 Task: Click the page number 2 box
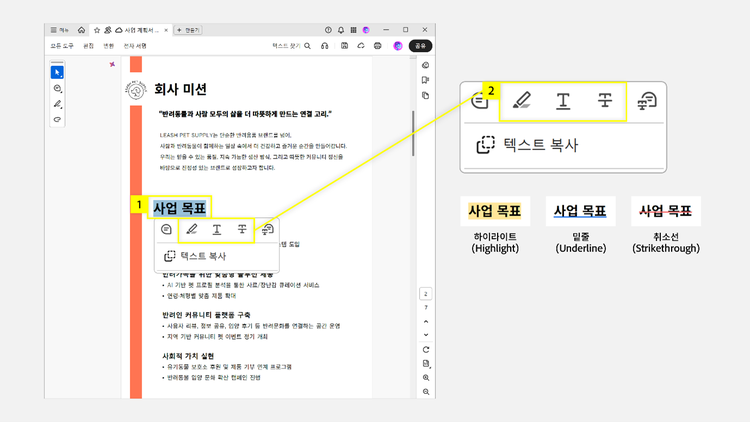(426, 294)
